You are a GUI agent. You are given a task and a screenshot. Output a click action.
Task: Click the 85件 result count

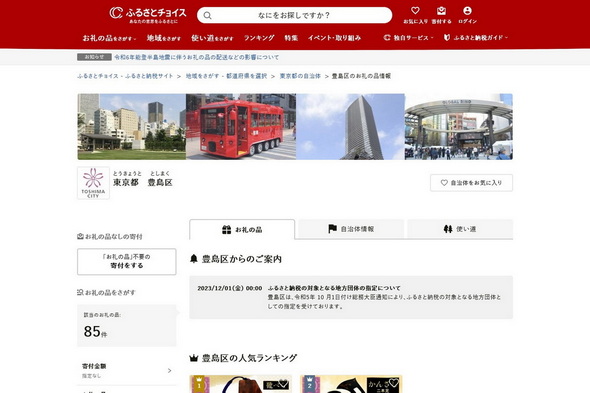[95, 332]
